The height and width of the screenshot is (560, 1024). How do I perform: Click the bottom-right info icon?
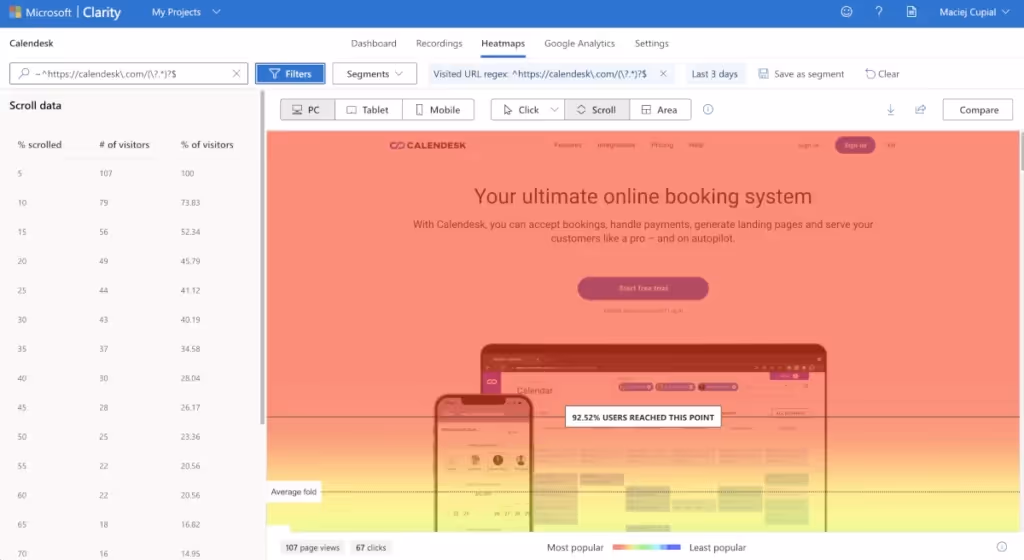tap(1002, 547)
